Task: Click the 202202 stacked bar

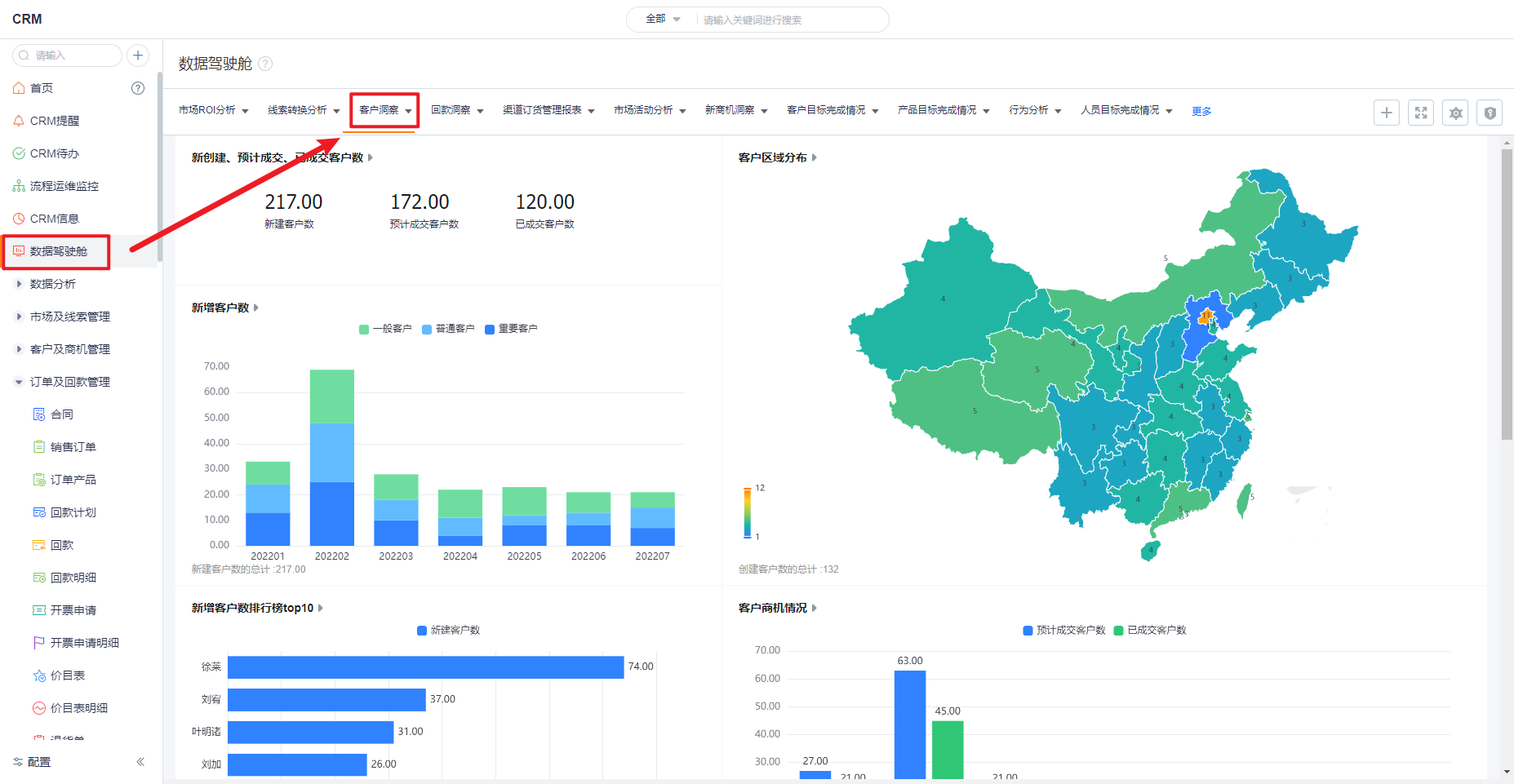Action: pyautogui.click(x=332, y=458)
